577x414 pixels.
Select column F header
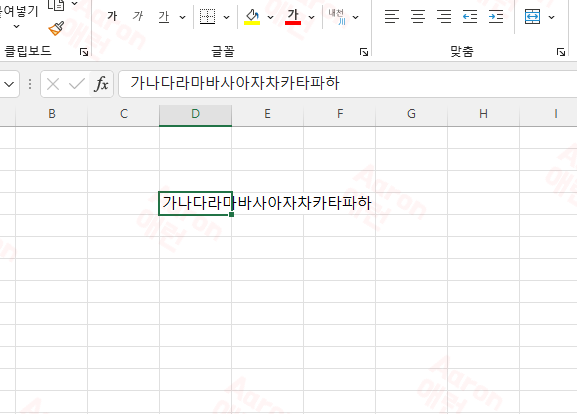pyautogui.click(x=340, y=114)
